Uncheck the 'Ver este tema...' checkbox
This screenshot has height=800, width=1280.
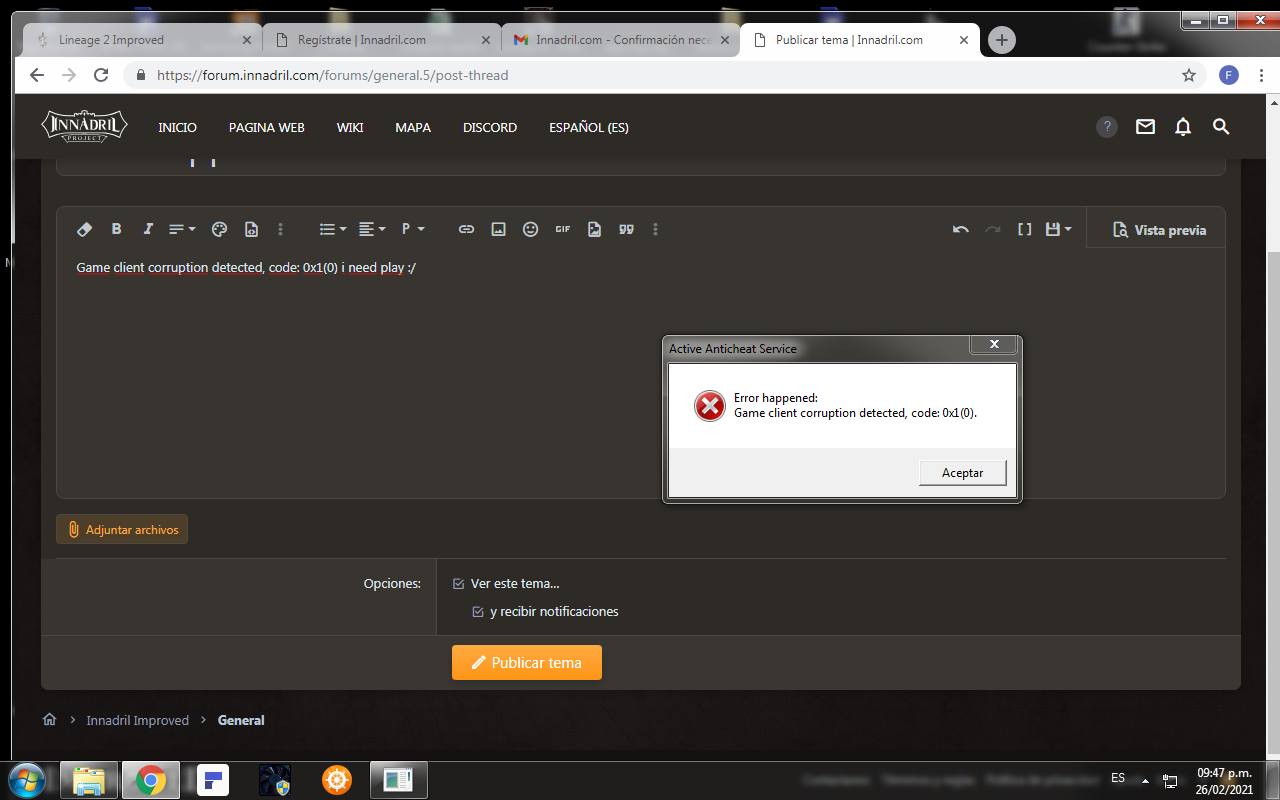pos(459,584)
